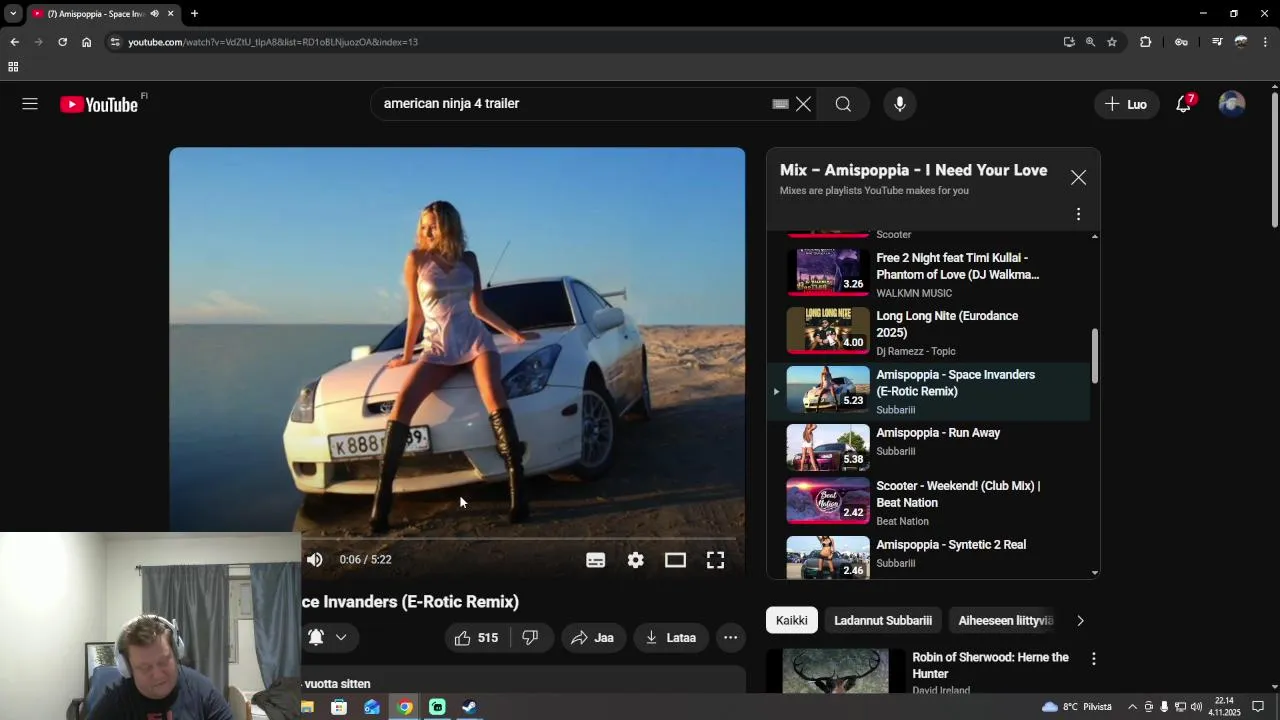Open Steam from the taskbar
Viewport: 1280px width, 720px height.
click(469, 707)
